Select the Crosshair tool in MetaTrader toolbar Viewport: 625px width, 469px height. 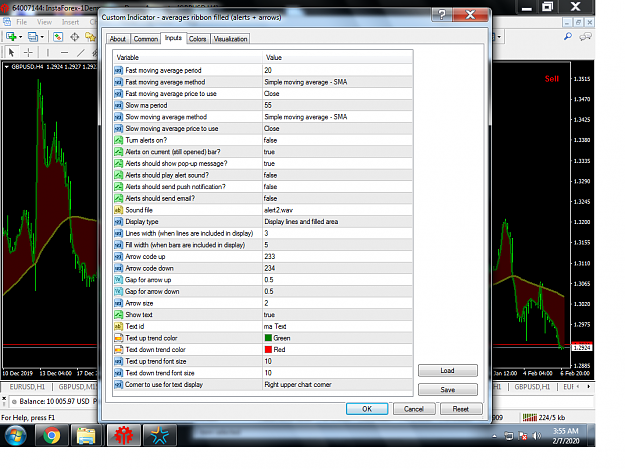pyautogui.click(x=28, y=52)
